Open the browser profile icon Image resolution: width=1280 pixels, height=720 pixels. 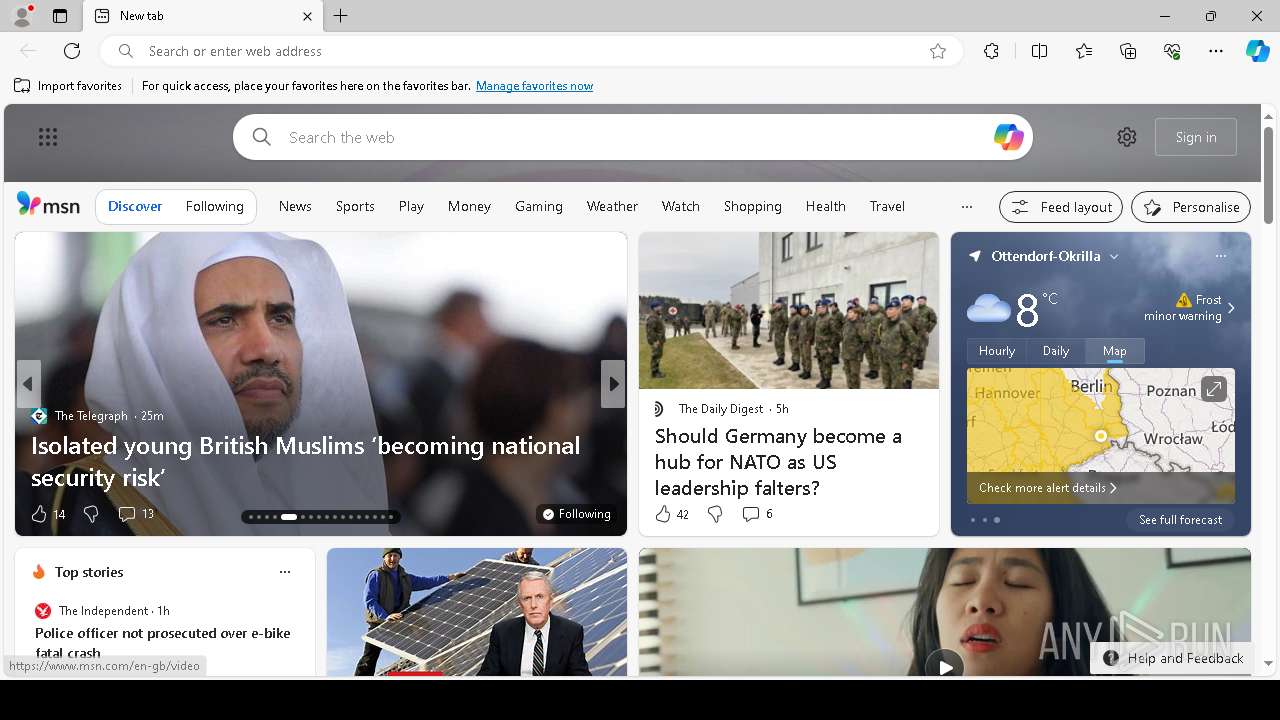(21, 16)
